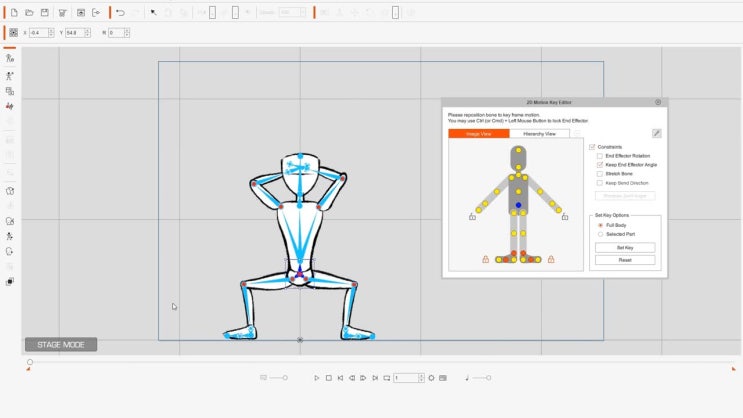
Task: Select the Selected Part radio button
Action: (x=599, y=234)
